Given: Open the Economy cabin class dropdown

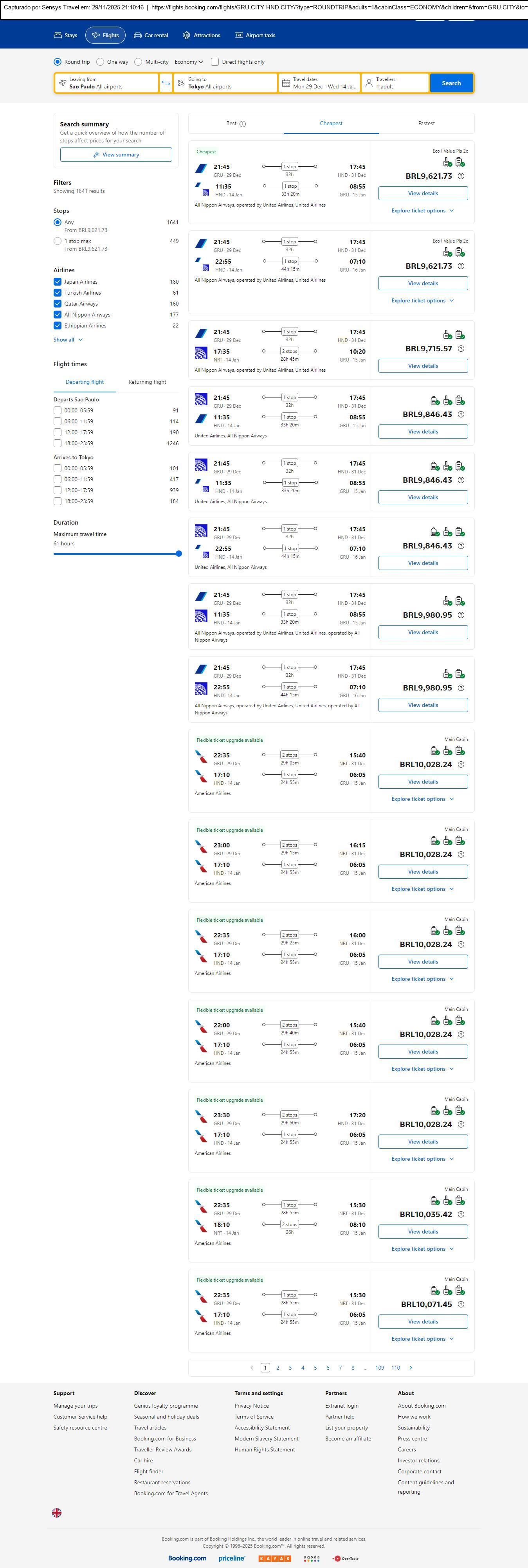Looking at the screenshot, I should pyautogui.click(x=189, y=62).
